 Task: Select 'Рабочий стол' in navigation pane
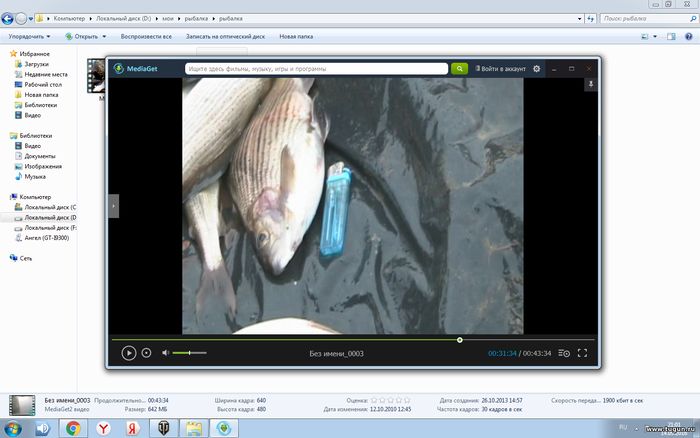(x=38, y=84)
